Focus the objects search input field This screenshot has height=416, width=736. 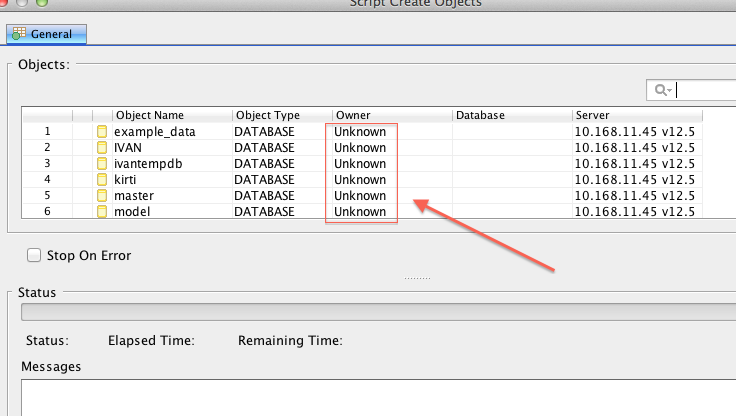(x=706, y=91)
